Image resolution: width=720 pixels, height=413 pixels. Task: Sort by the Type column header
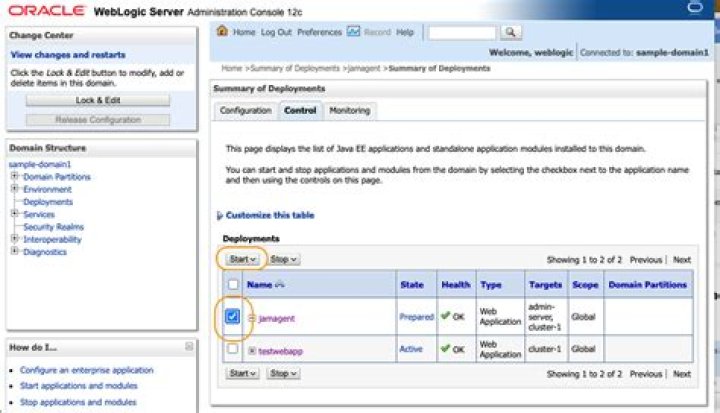(491, 284)
